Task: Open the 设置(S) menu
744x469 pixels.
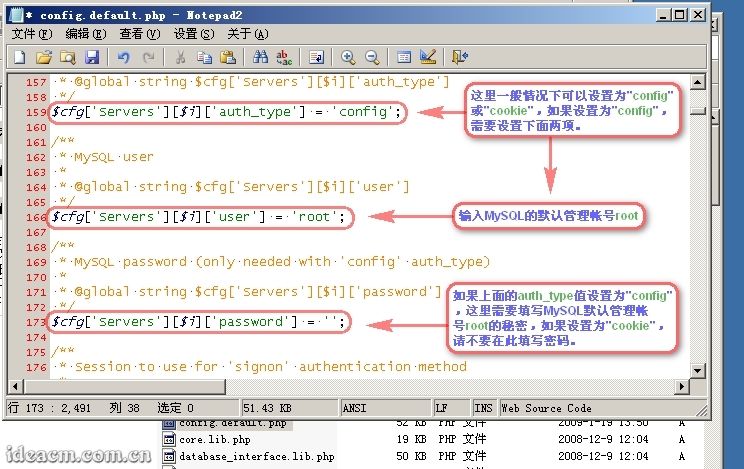Action: coord(194,34)
